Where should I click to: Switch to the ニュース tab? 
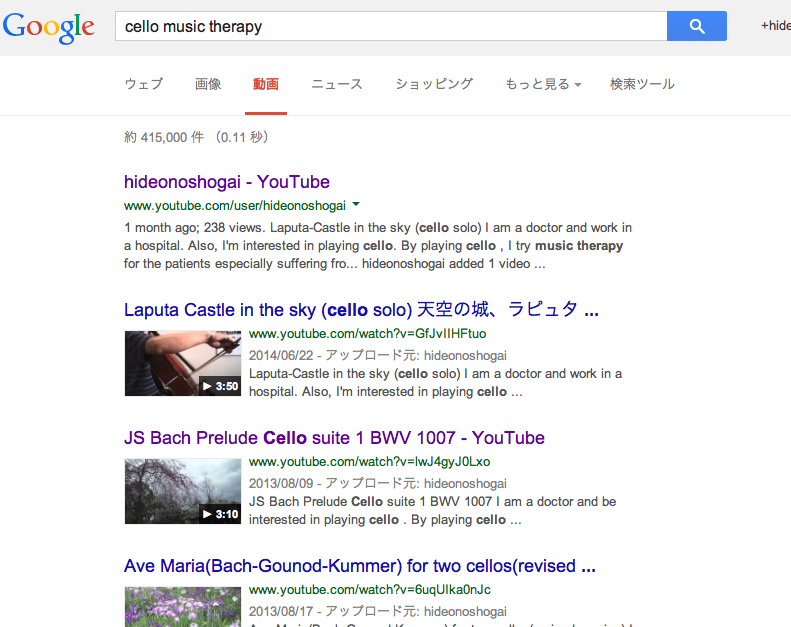coord(337,84)
